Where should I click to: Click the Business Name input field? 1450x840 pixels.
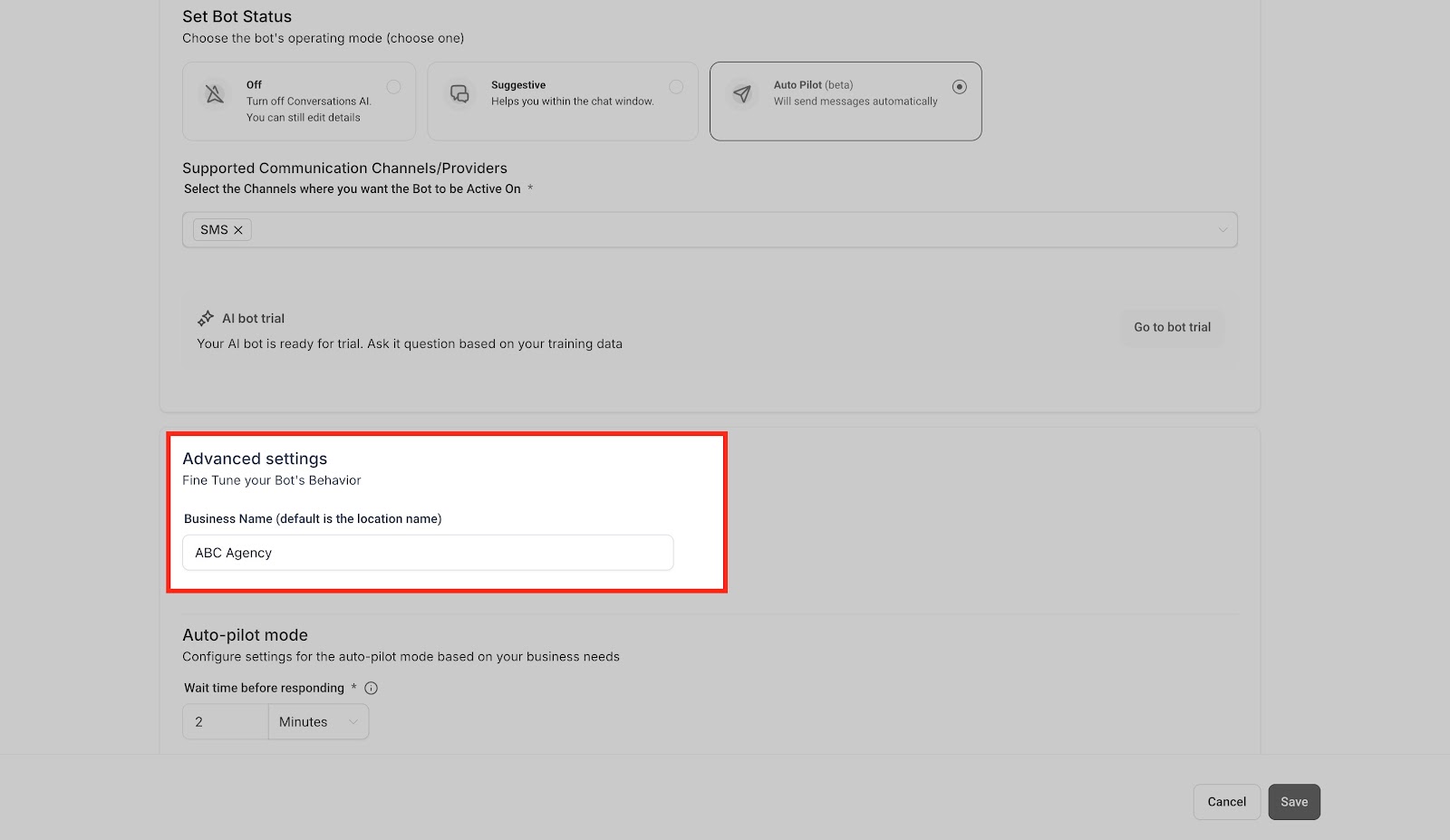coord(428,553)
